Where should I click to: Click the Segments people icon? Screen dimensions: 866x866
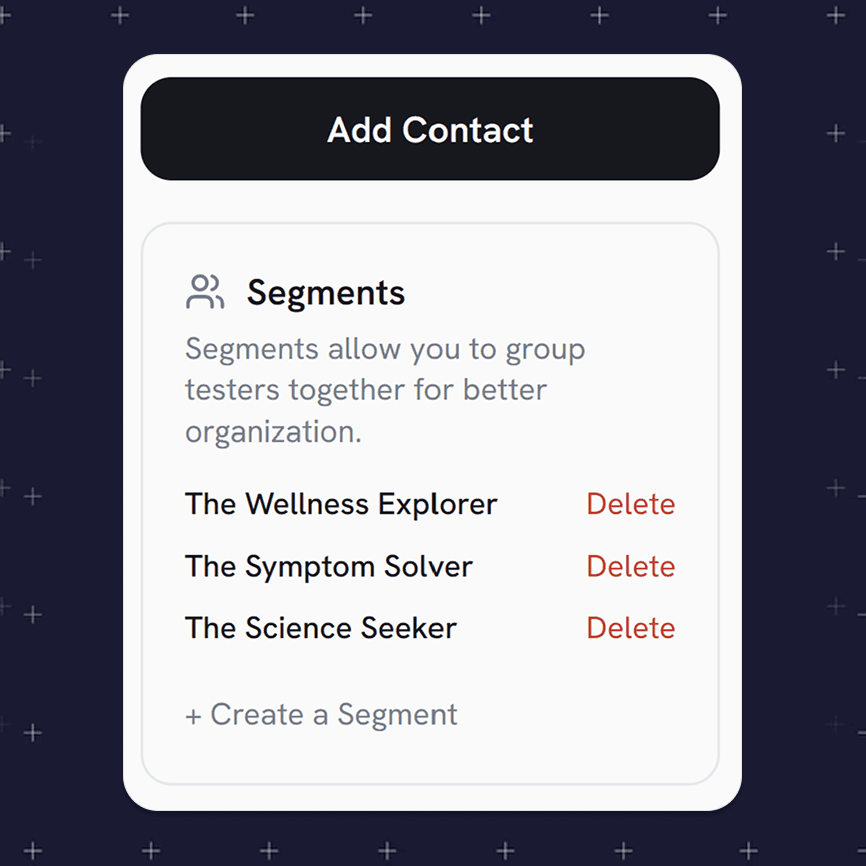pos(205,292)
